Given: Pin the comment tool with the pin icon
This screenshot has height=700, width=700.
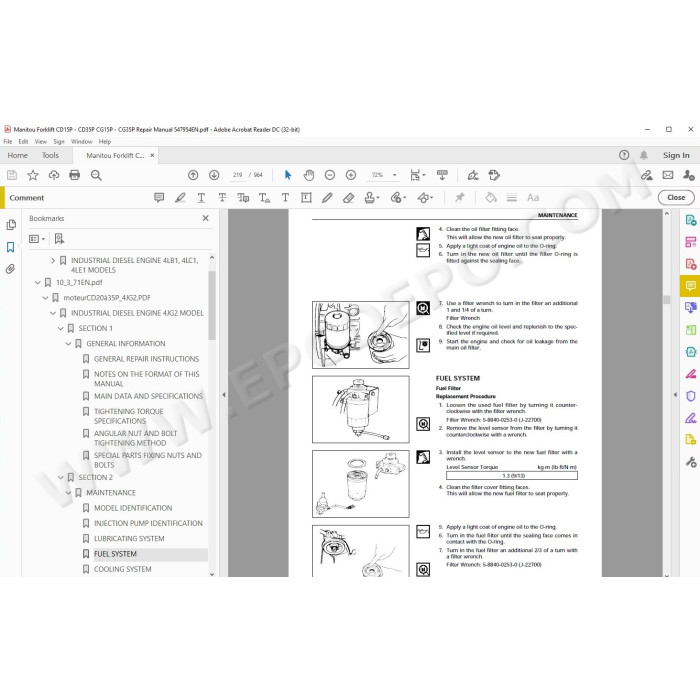Looking at the screenshot, I should coord(459,197).
